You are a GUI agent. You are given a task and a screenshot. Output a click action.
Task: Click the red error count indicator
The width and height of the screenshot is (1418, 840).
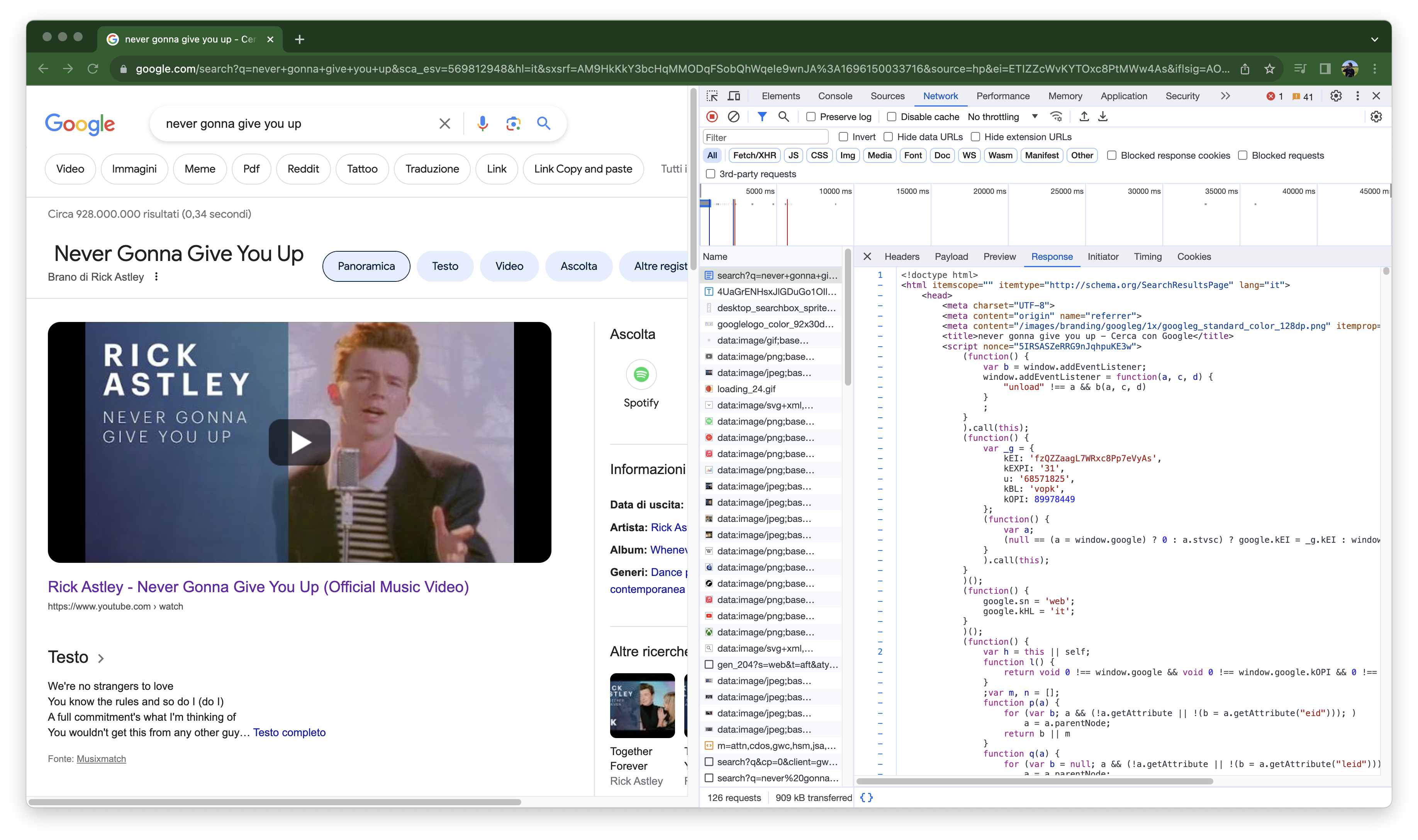1274,96
